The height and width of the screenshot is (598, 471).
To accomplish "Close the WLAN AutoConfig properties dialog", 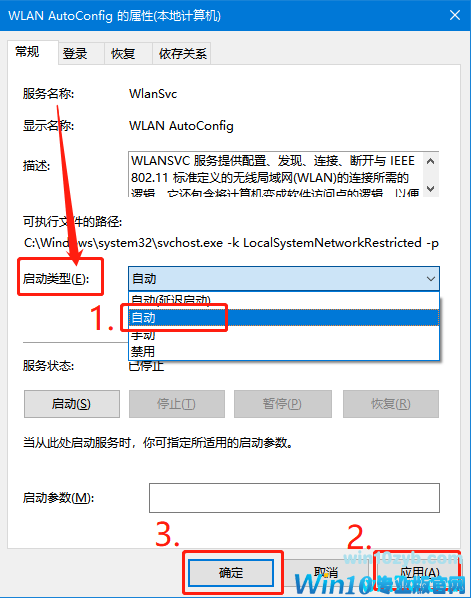I will 455,15.
